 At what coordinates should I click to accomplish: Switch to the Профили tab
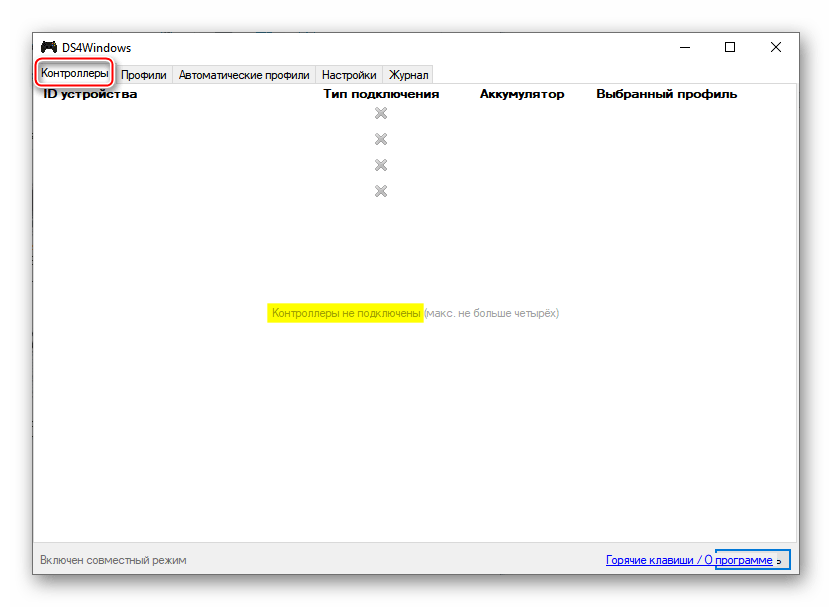(x=143, y=75)
